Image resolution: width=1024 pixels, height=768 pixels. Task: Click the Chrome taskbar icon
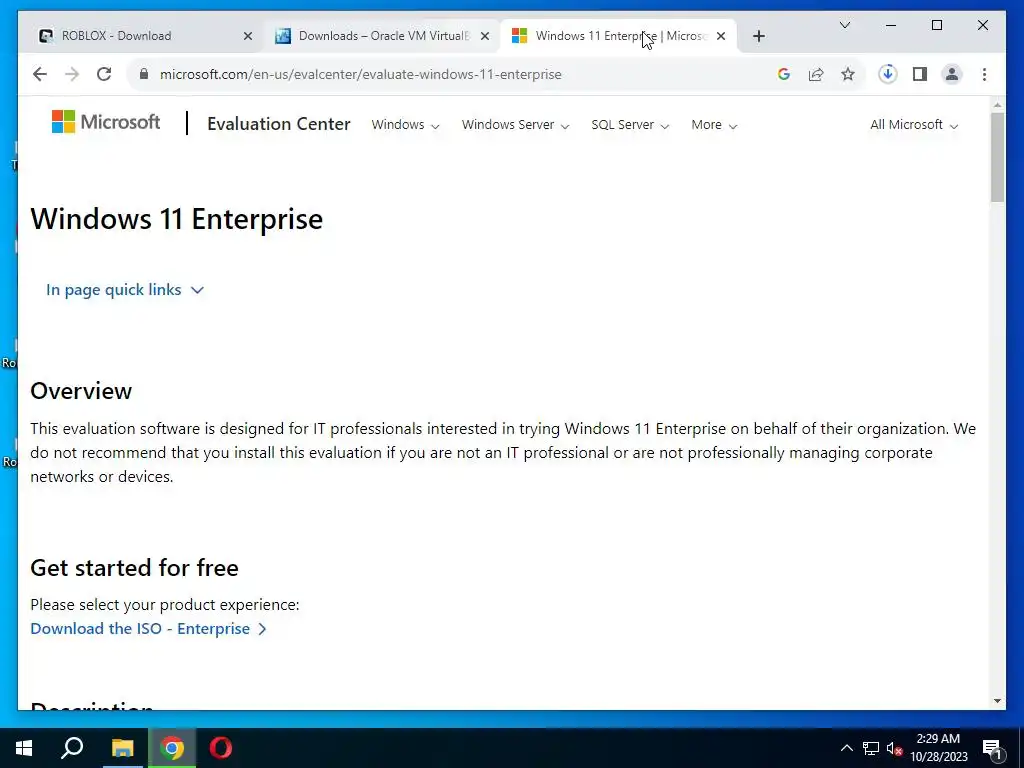click(x=172, y=748)
